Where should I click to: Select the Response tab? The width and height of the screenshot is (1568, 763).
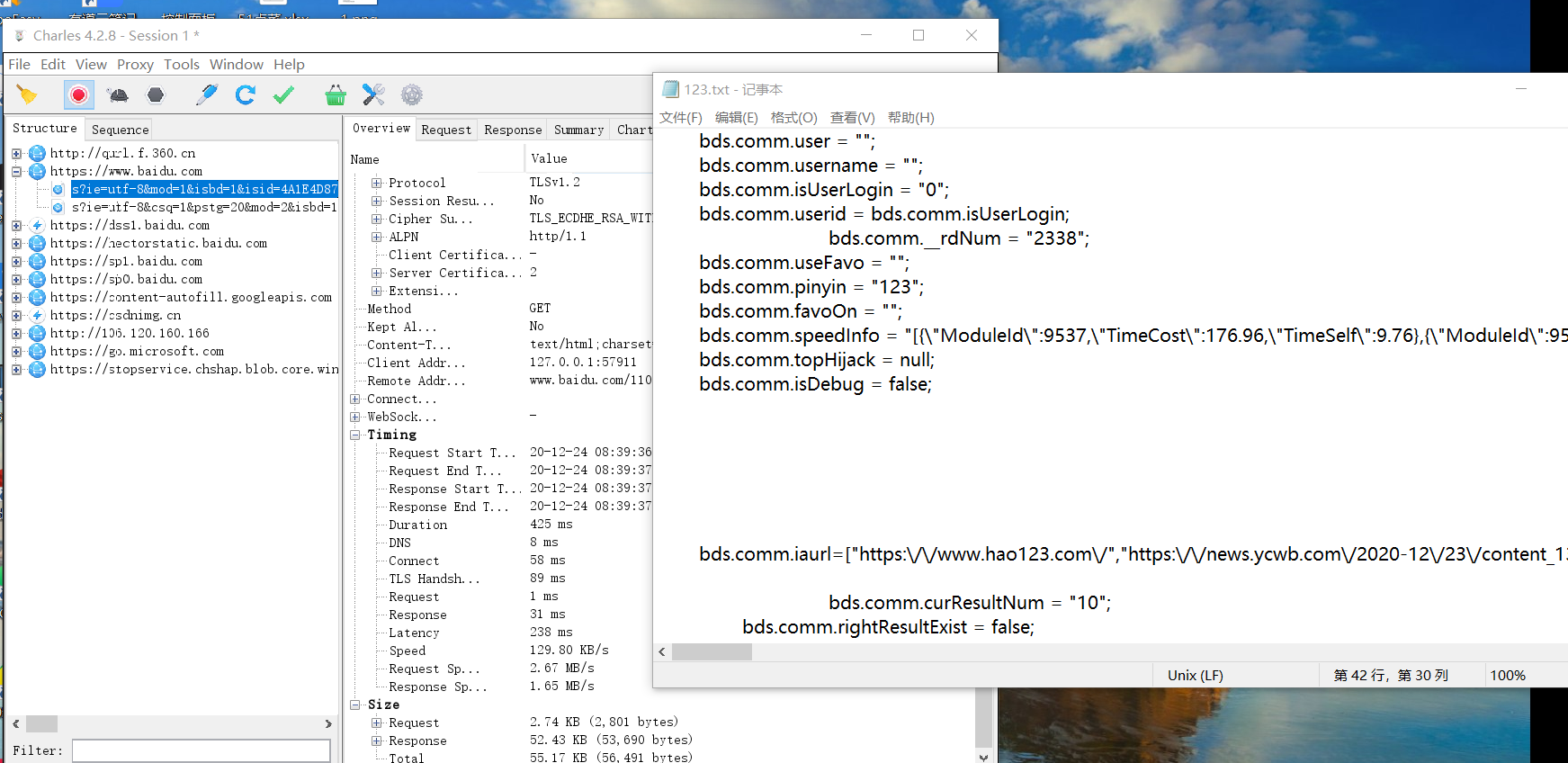point(513,130)
